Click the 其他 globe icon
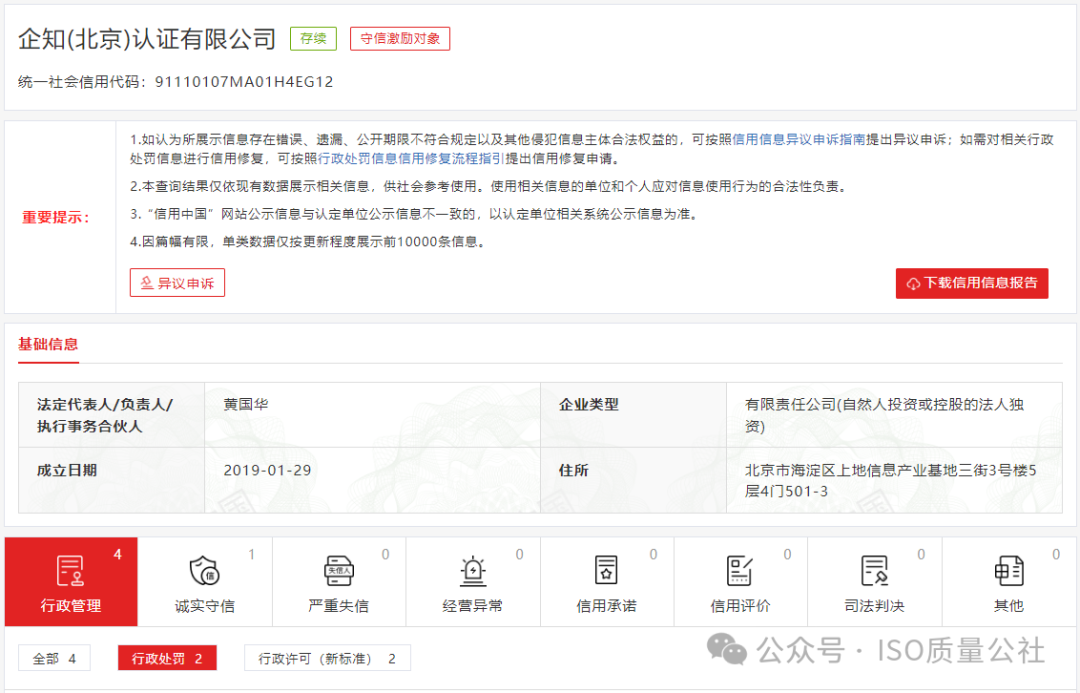 (1008, 572)
